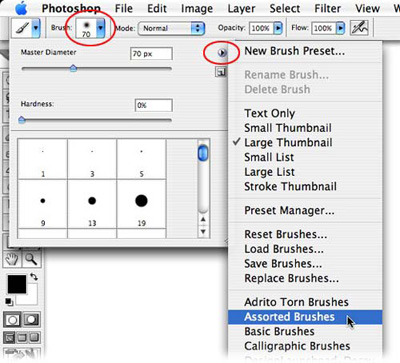Select the Zoom tool
400x363 pixels.
tap(32, 259)
